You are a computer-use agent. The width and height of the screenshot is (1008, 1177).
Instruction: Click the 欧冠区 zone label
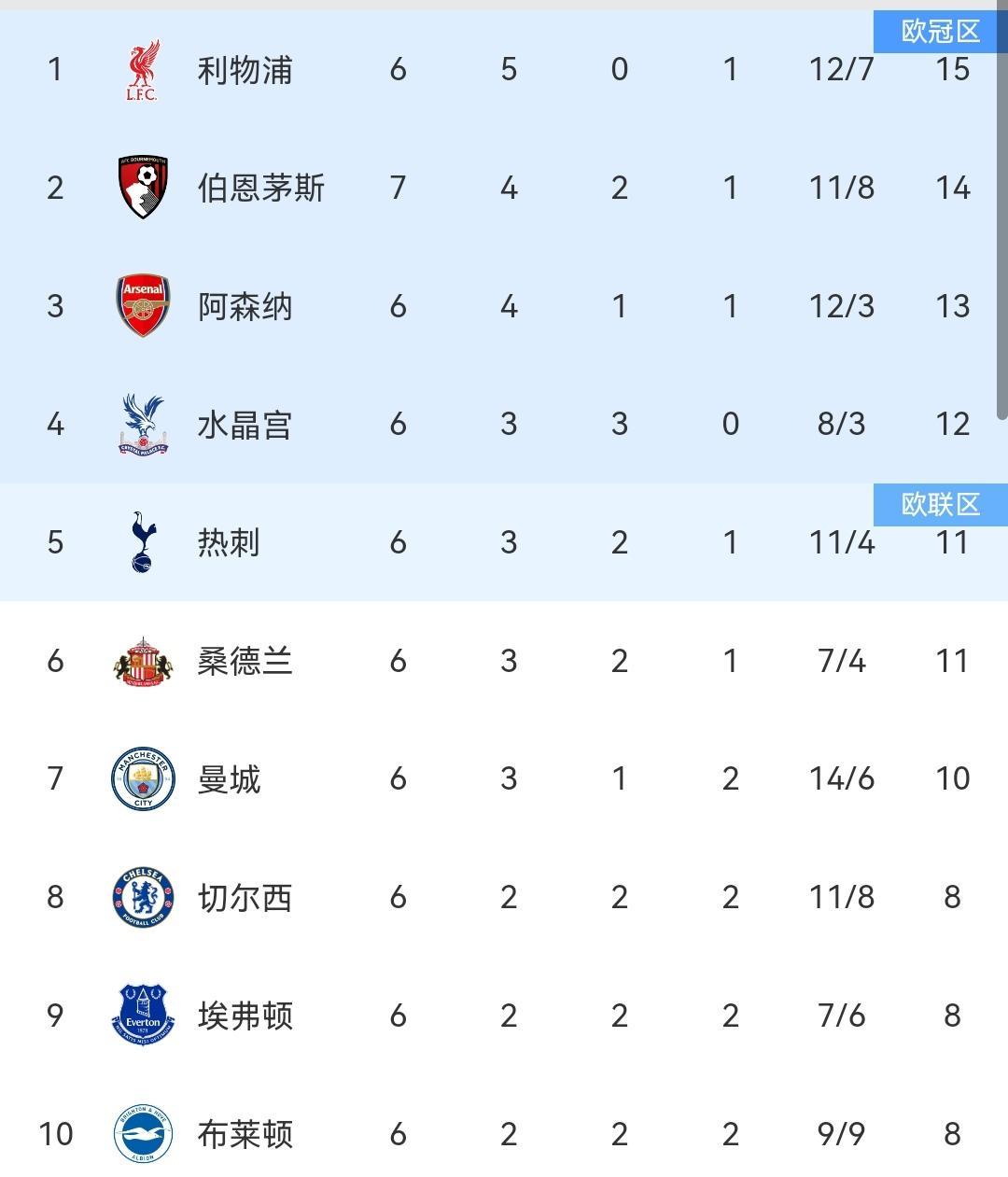click(x=940, y=32)
